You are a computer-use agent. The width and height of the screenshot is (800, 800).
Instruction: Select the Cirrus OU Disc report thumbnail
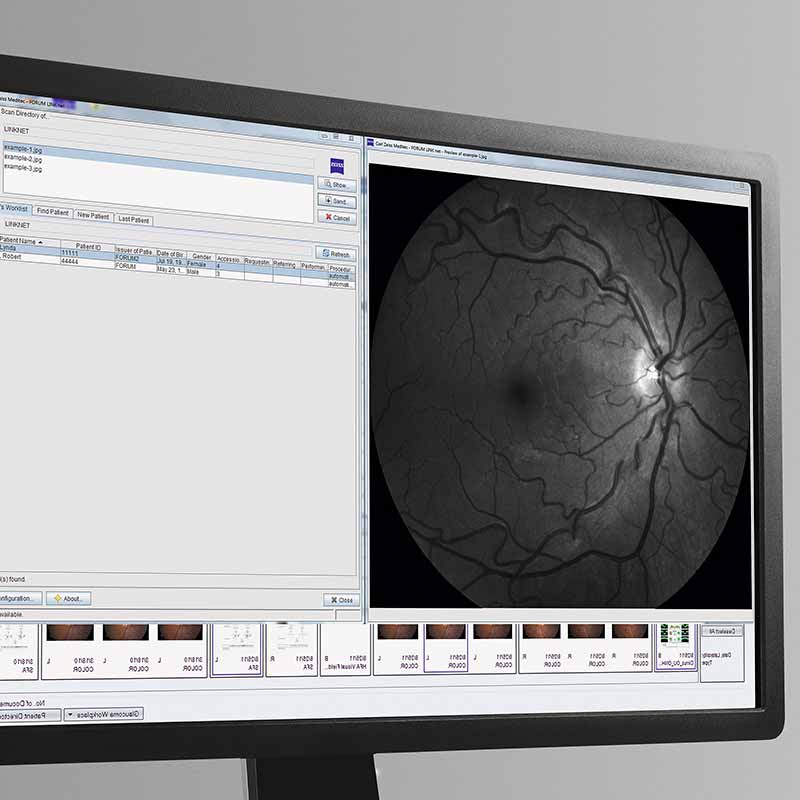click(676, 647)
